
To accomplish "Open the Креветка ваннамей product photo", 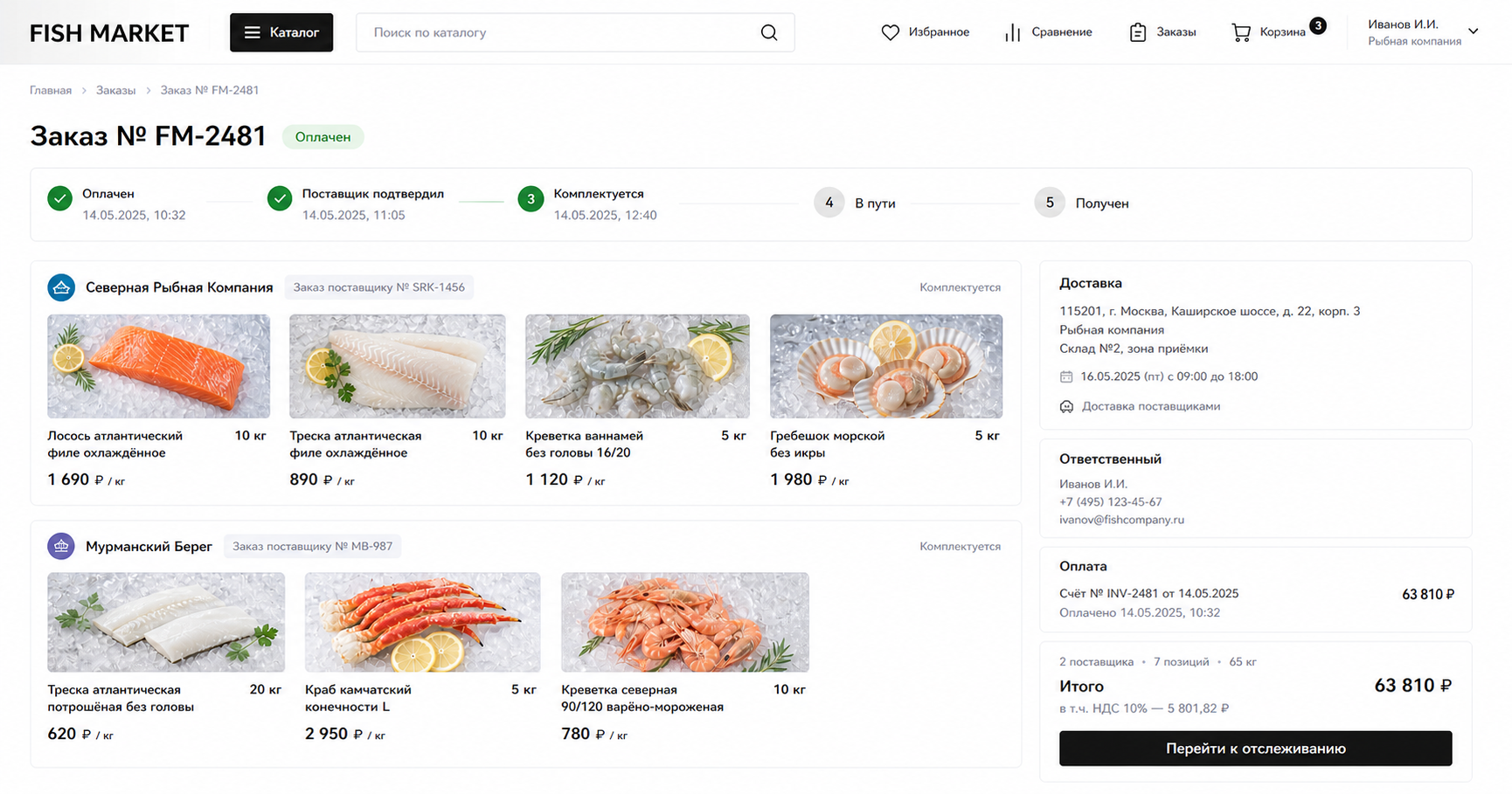I will click(637, 366).
